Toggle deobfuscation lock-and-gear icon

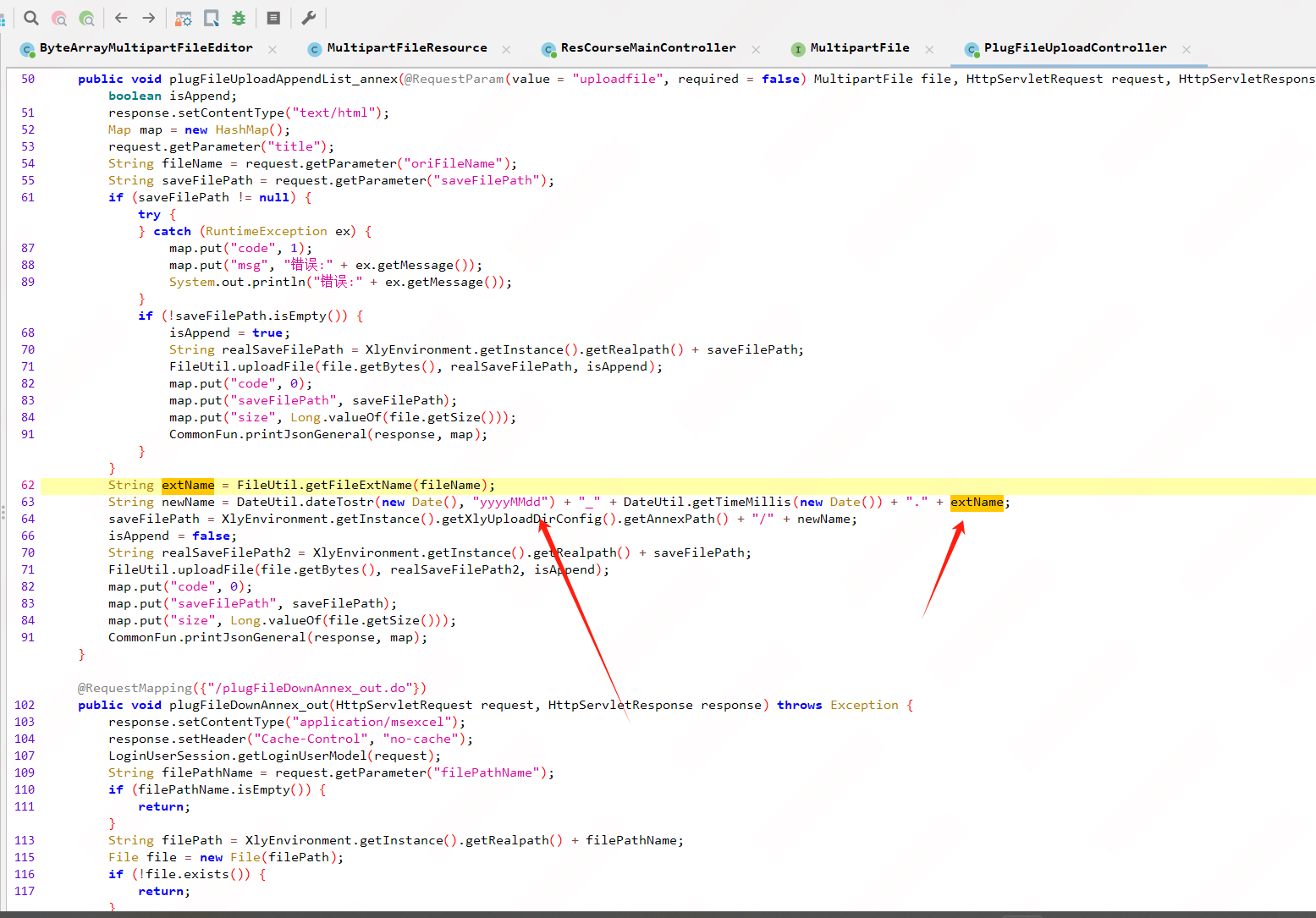click(x=184, y=18)
